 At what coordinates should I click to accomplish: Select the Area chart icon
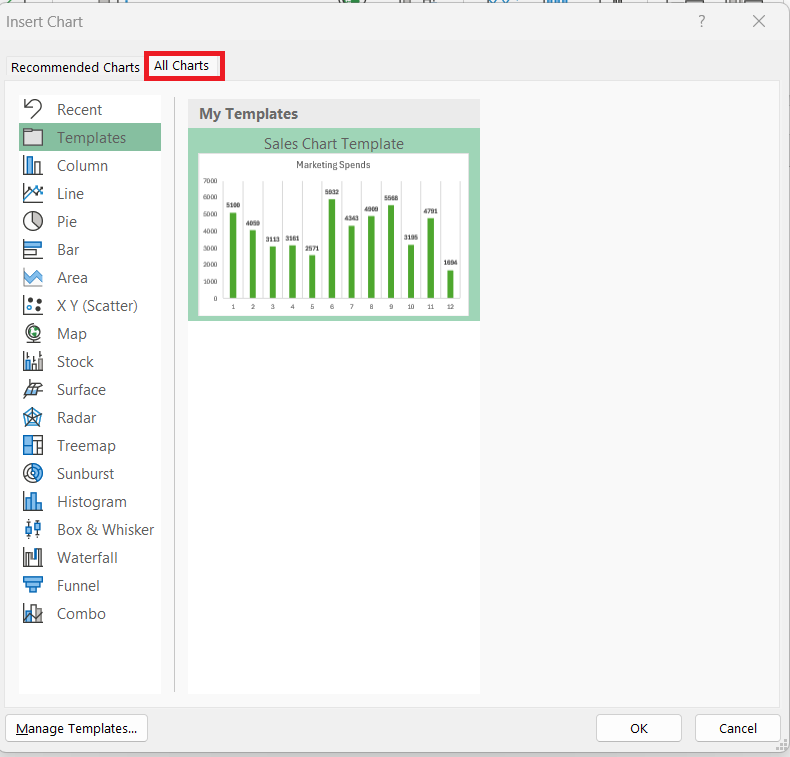tap(33, 277)
